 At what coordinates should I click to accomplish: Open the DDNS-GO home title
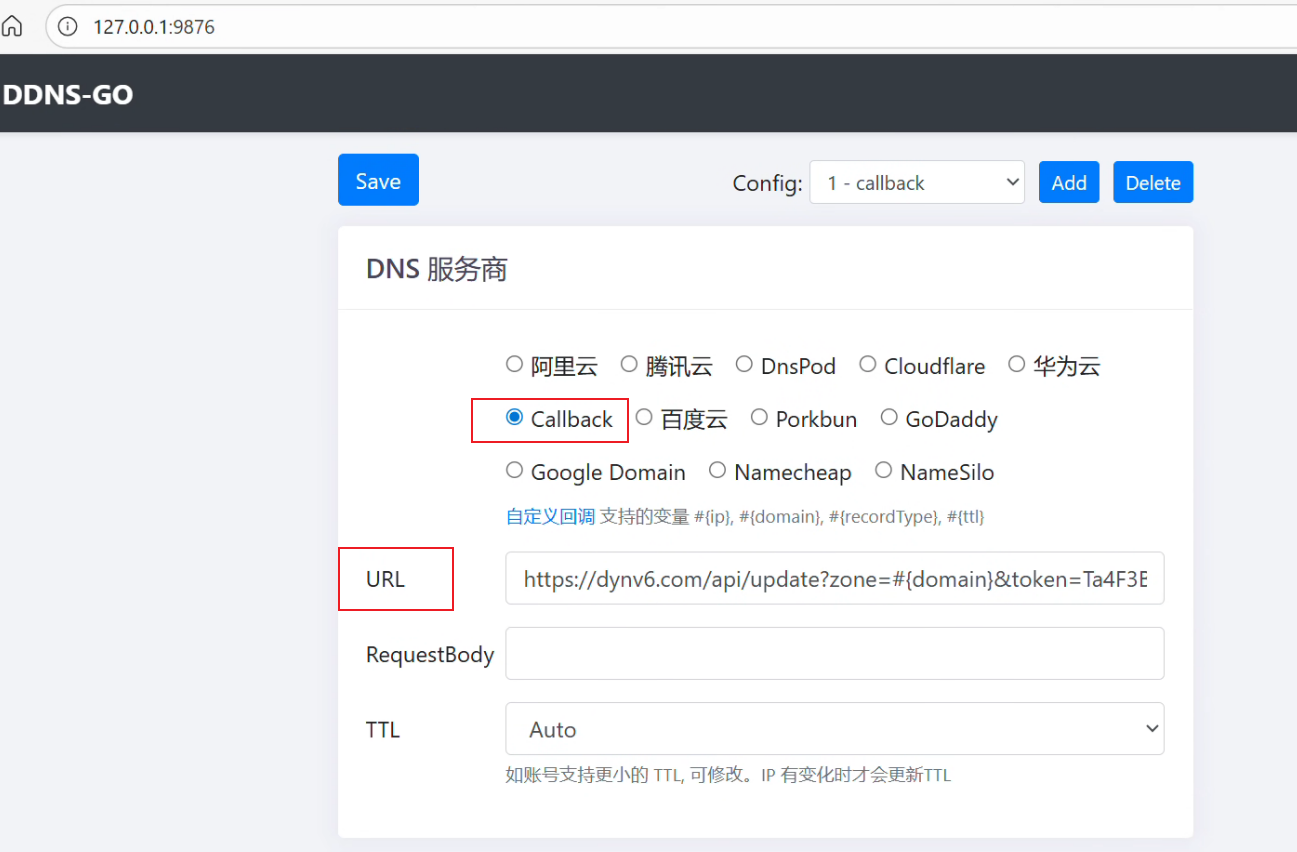click(x=68, y=95)
